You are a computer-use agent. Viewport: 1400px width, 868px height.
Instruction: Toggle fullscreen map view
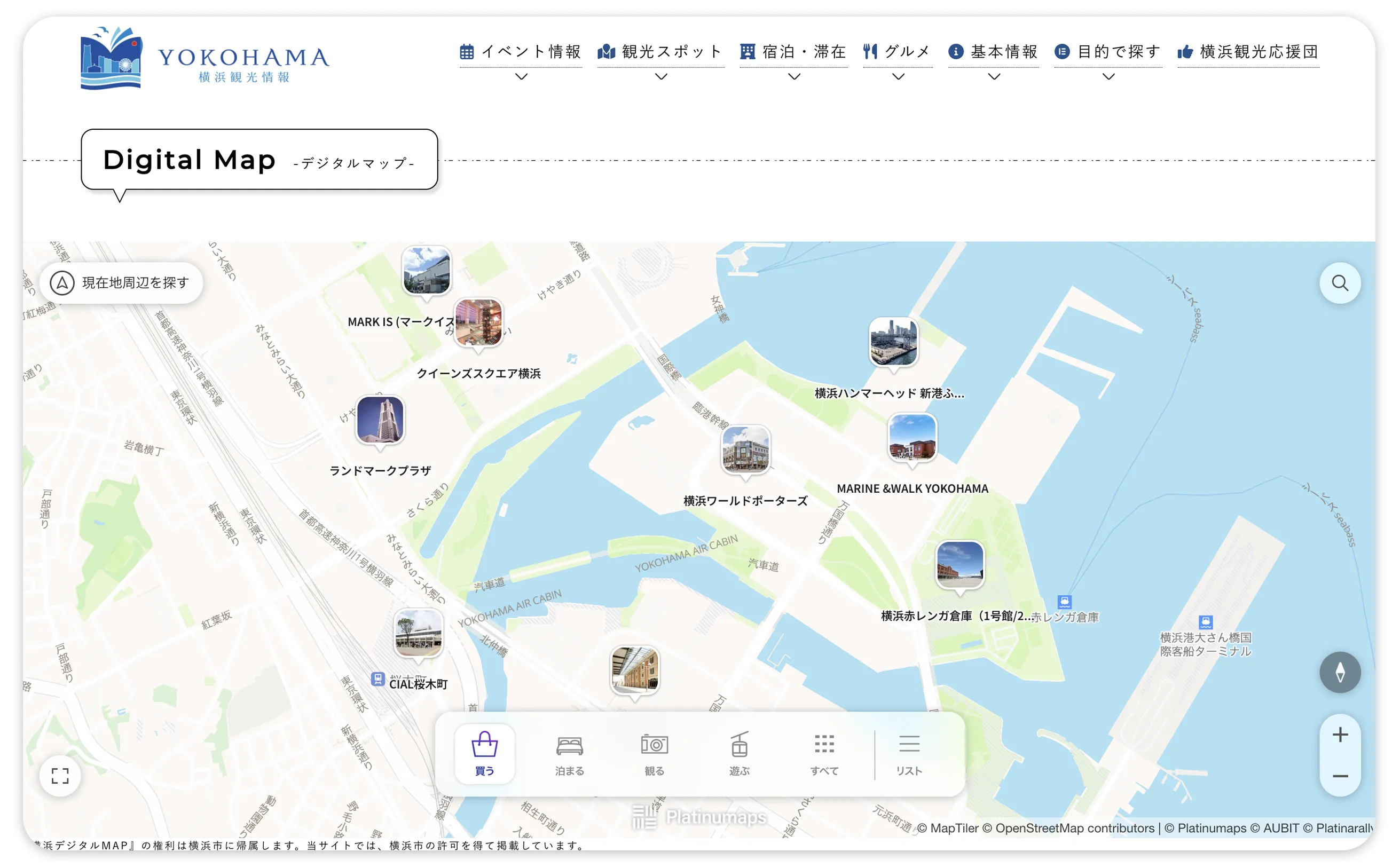pyautogui.click(x=60, y=776)
